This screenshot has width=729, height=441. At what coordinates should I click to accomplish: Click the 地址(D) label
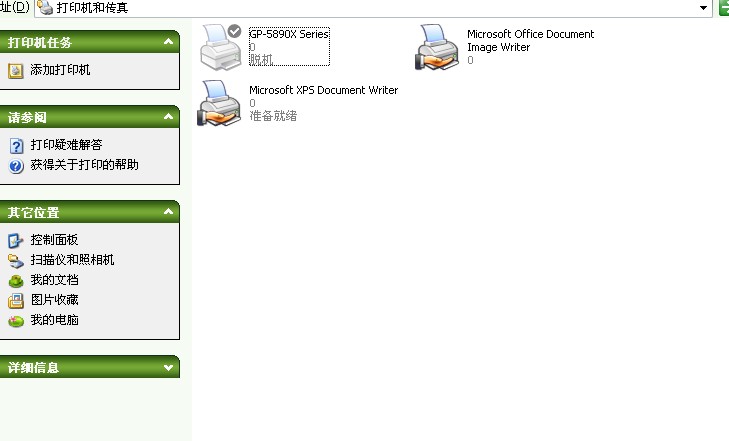[14, 7]
